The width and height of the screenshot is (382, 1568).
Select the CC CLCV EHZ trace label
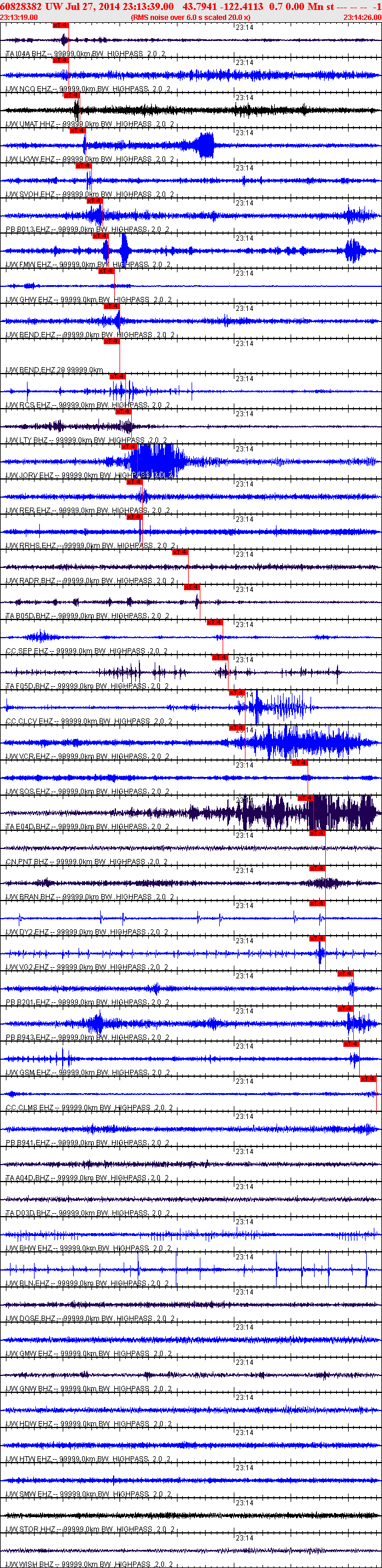pyautogui.click(x=89, y=723)
